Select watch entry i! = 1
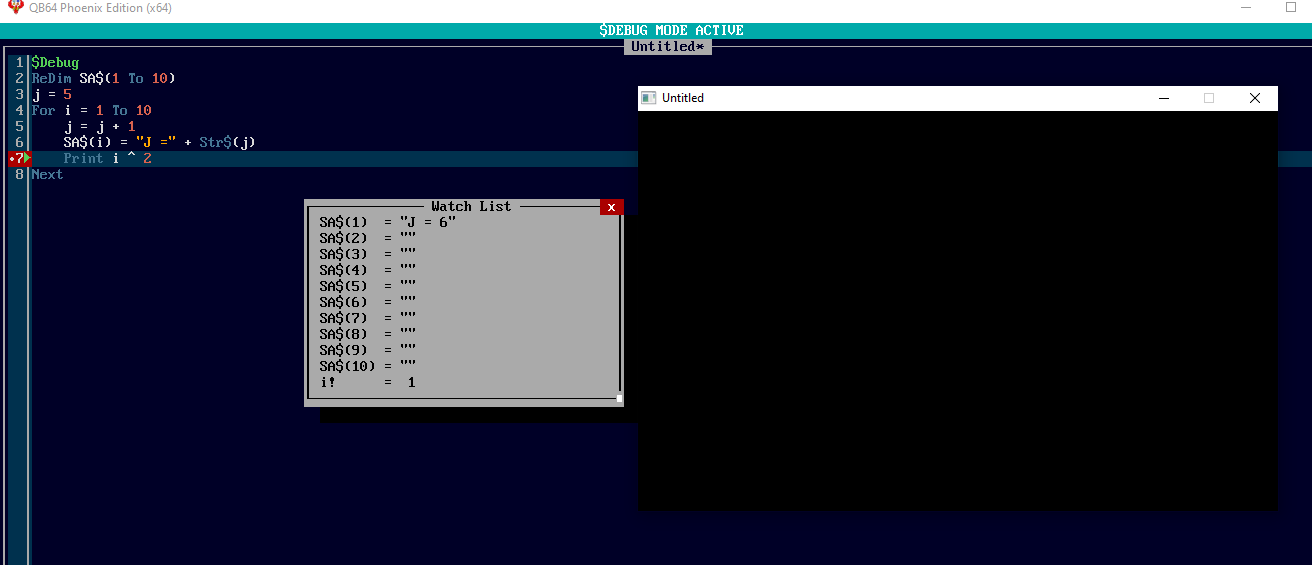Screen dimensions: 1312x565 tap(368, 382)
